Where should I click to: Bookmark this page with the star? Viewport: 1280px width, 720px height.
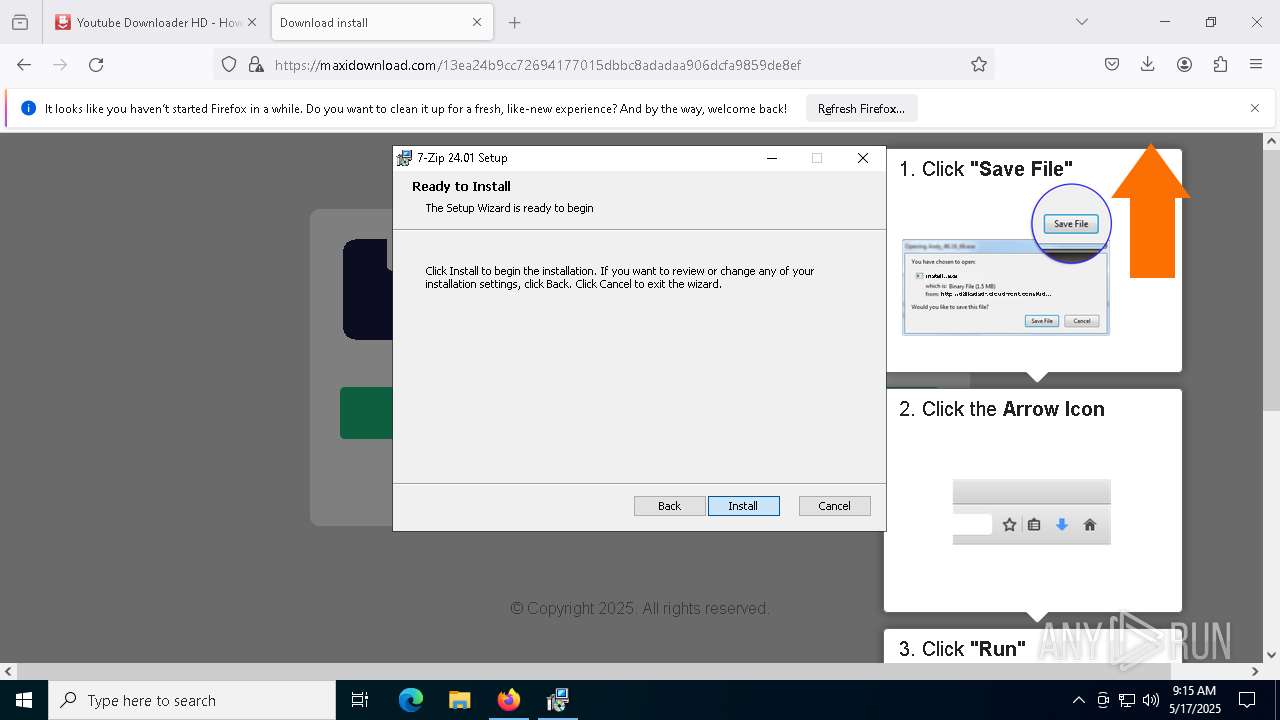(979, 65)
